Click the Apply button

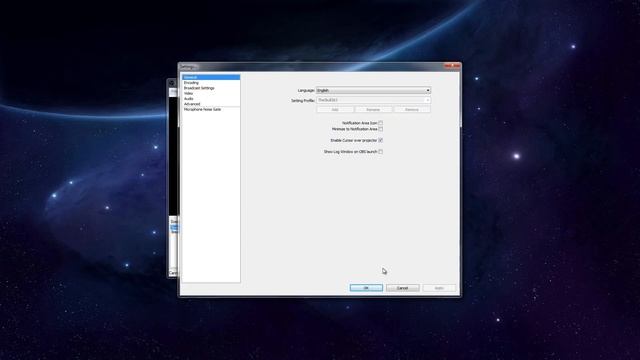(x=439, y=288)
